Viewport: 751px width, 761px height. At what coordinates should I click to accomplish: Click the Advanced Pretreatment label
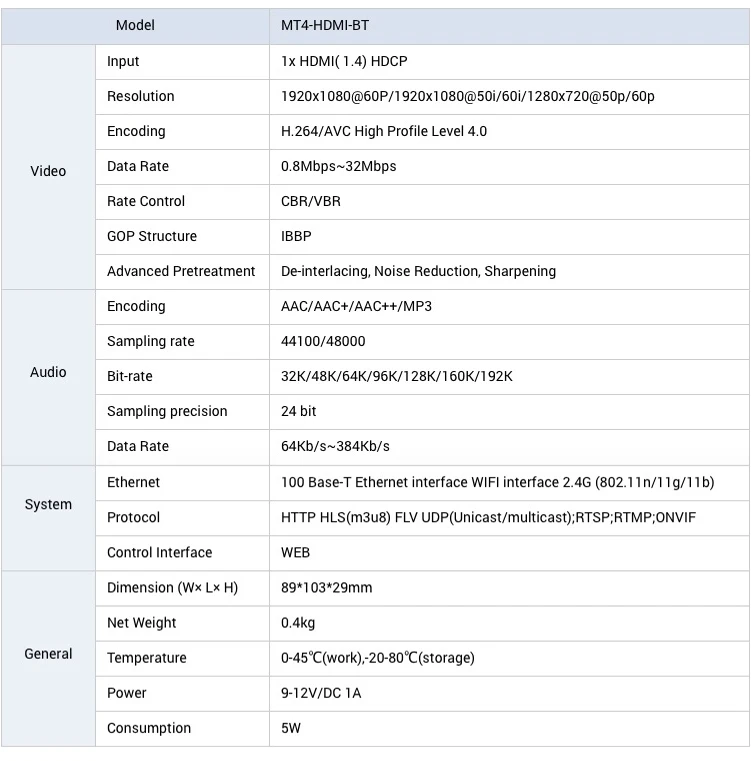[181, 271]
